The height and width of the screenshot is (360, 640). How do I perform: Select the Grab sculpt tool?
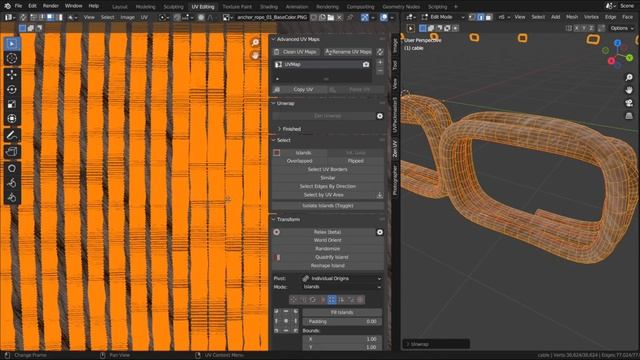tap(12, 168)
